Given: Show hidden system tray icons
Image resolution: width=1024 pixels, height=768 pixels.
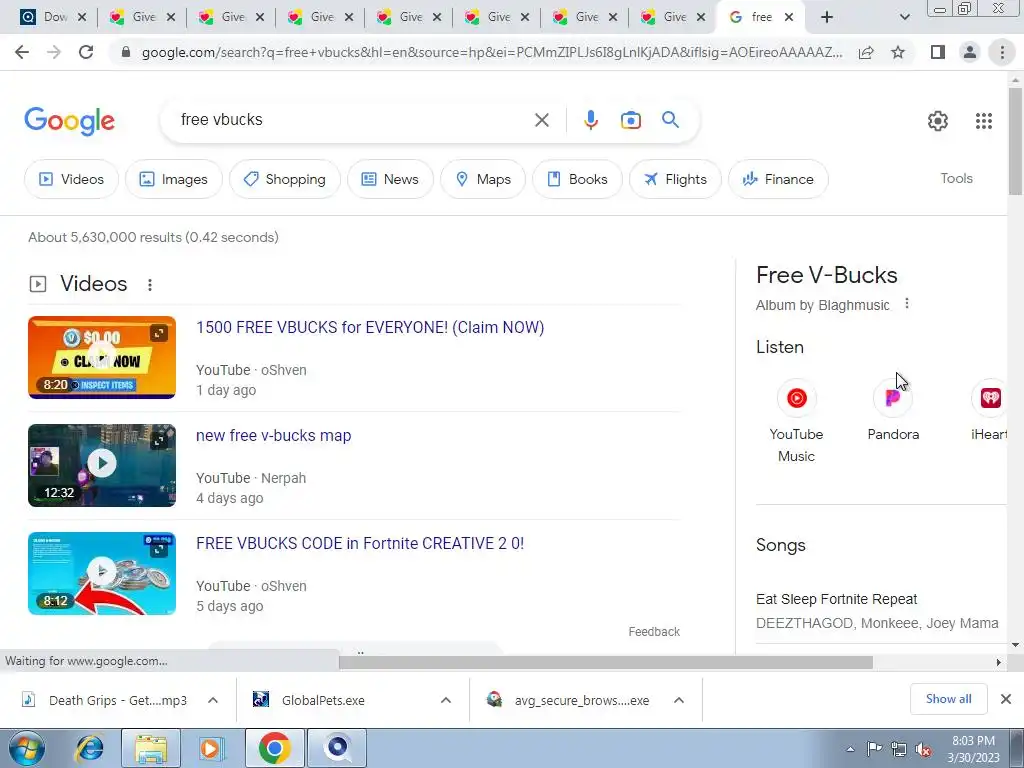Looking at the screenshot, I should click(x=850, y=750).
